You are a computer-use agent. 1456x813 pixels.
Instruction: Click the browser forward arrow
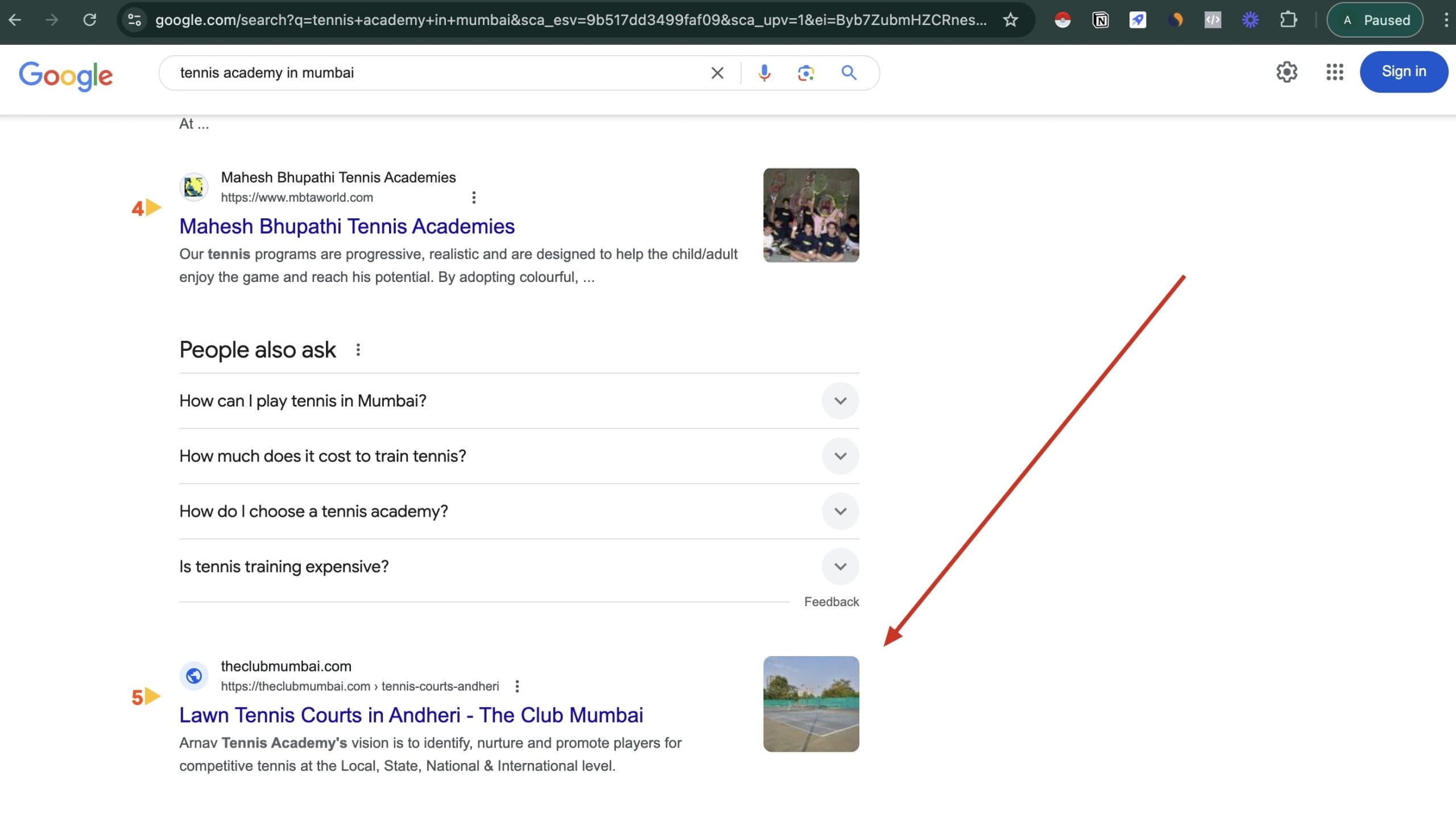(52, 20)
